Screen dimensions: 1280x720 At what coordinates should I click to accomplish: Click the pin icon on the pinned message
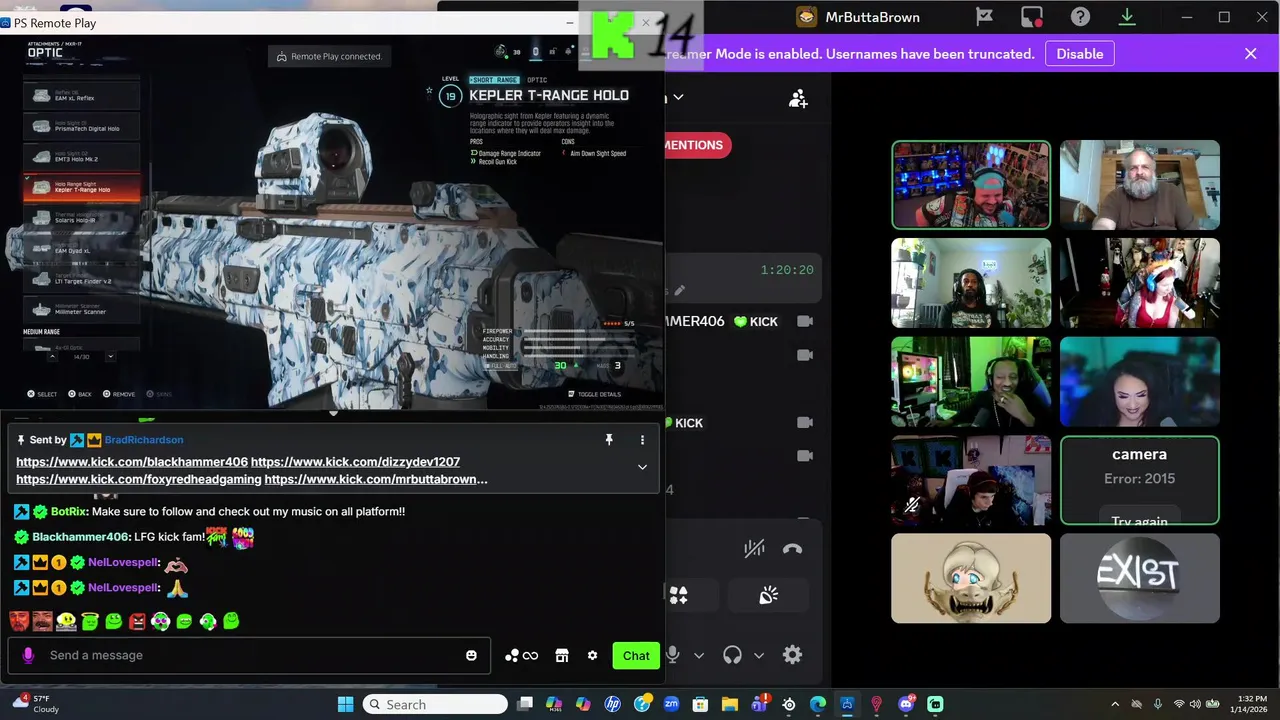tap(608, 440)
